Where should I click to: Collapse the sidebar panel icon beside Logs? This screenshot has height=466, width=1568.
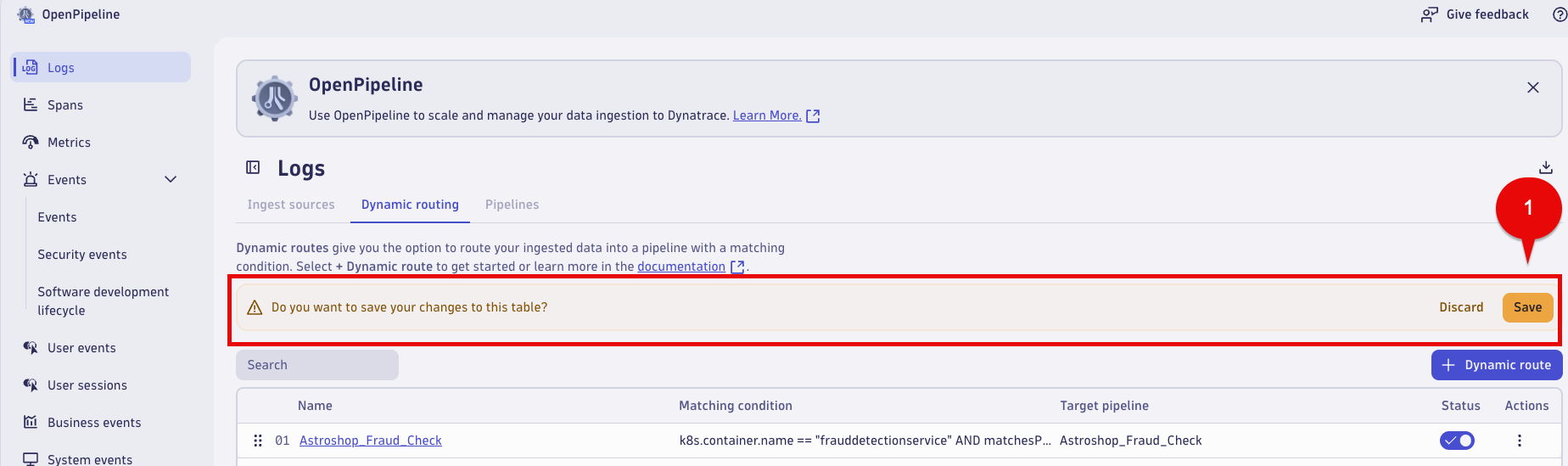click(x=253, y=167)
